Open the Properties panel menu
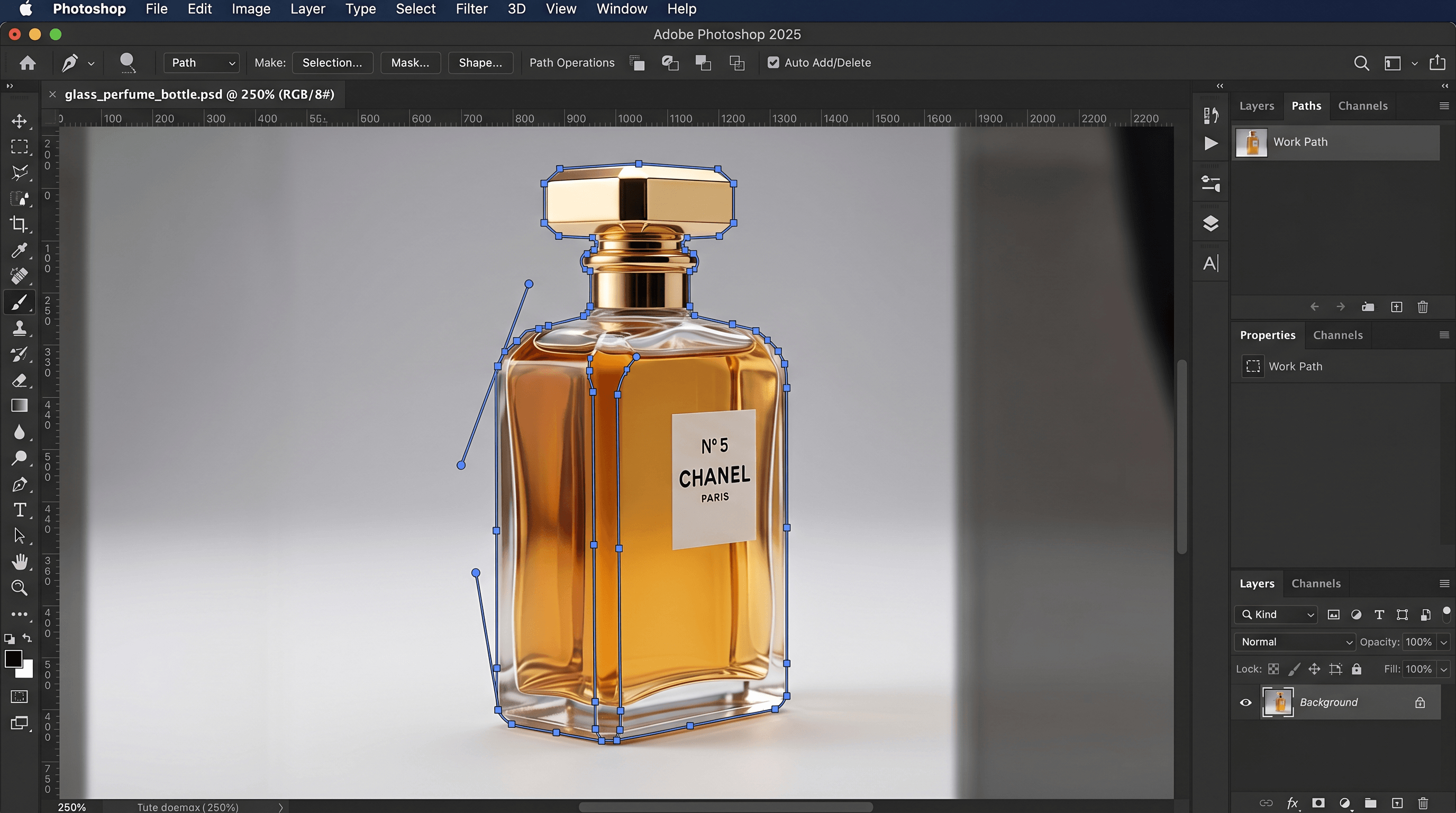Screen dimensions: 1456x813 point(1443,335)
